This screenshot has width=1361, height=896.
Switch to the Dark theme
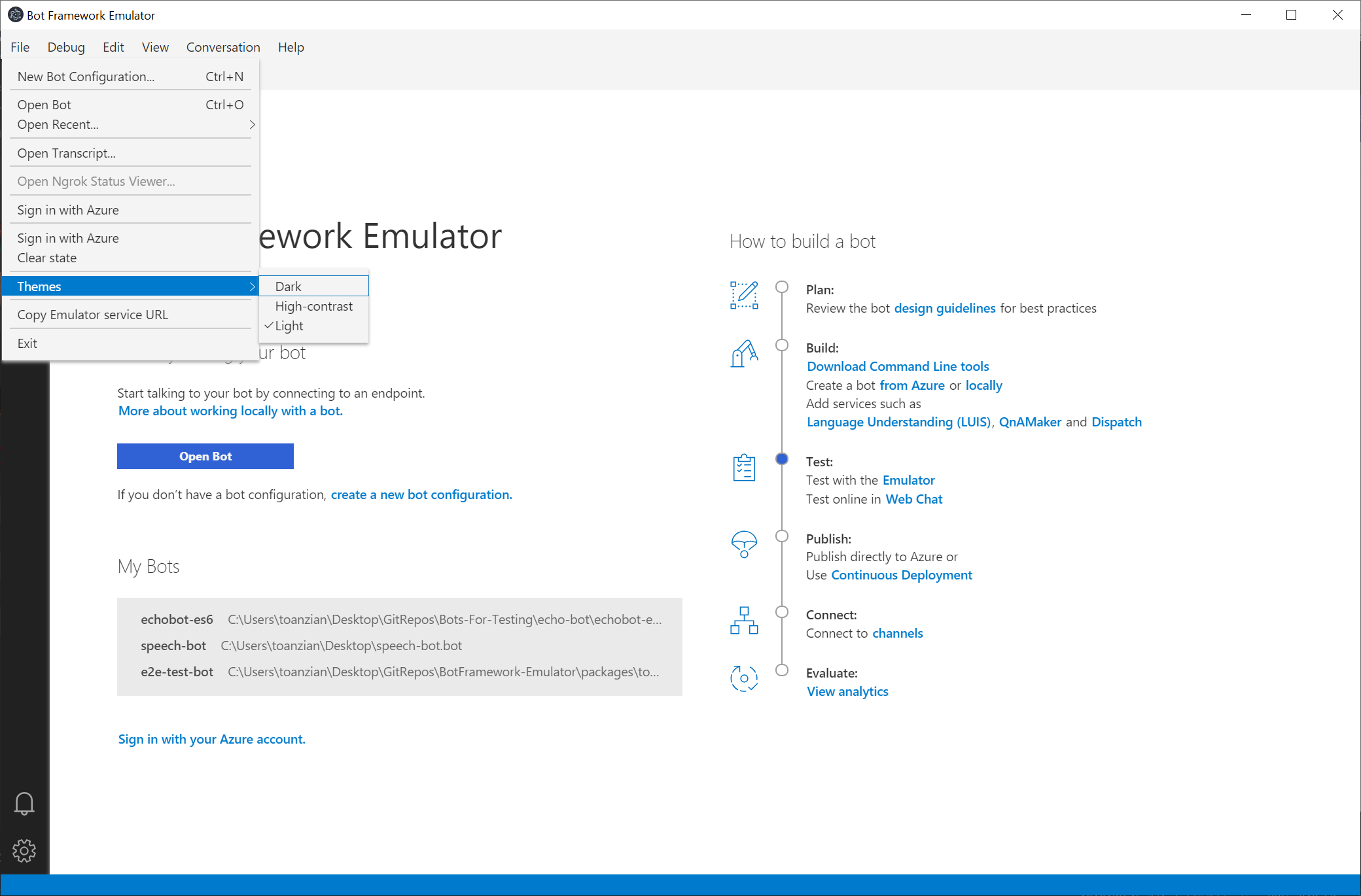[x=314, y=286]
